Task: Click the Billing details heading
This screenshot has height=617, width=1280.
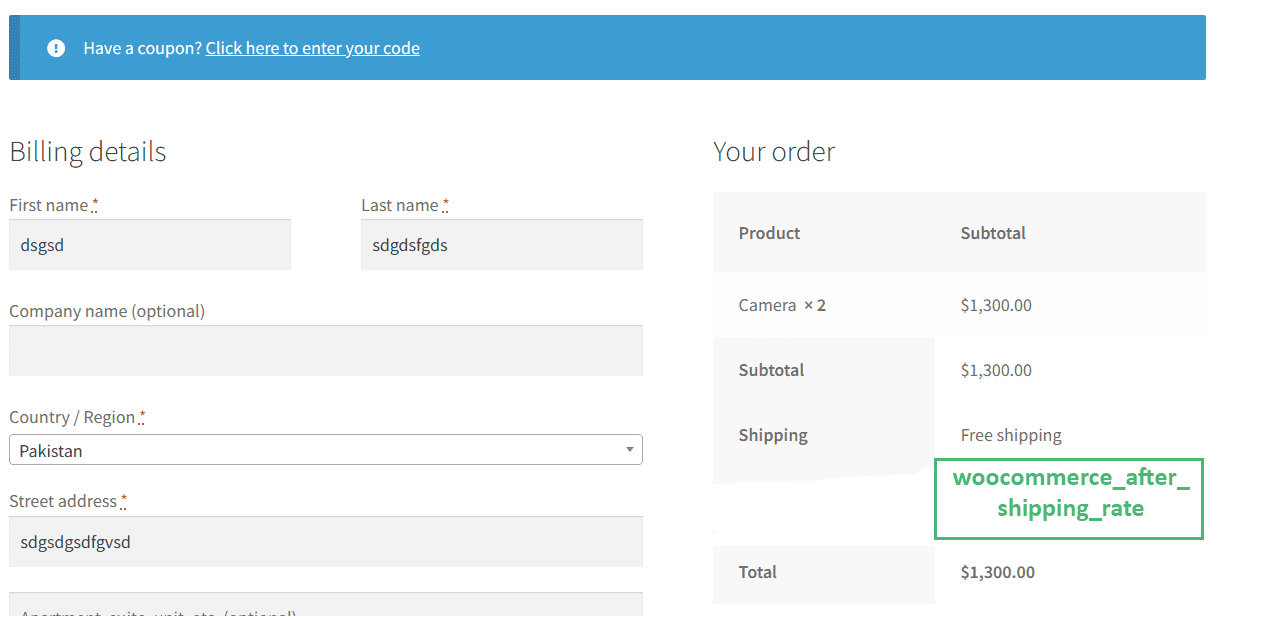Action: click(x=88, y=152)
